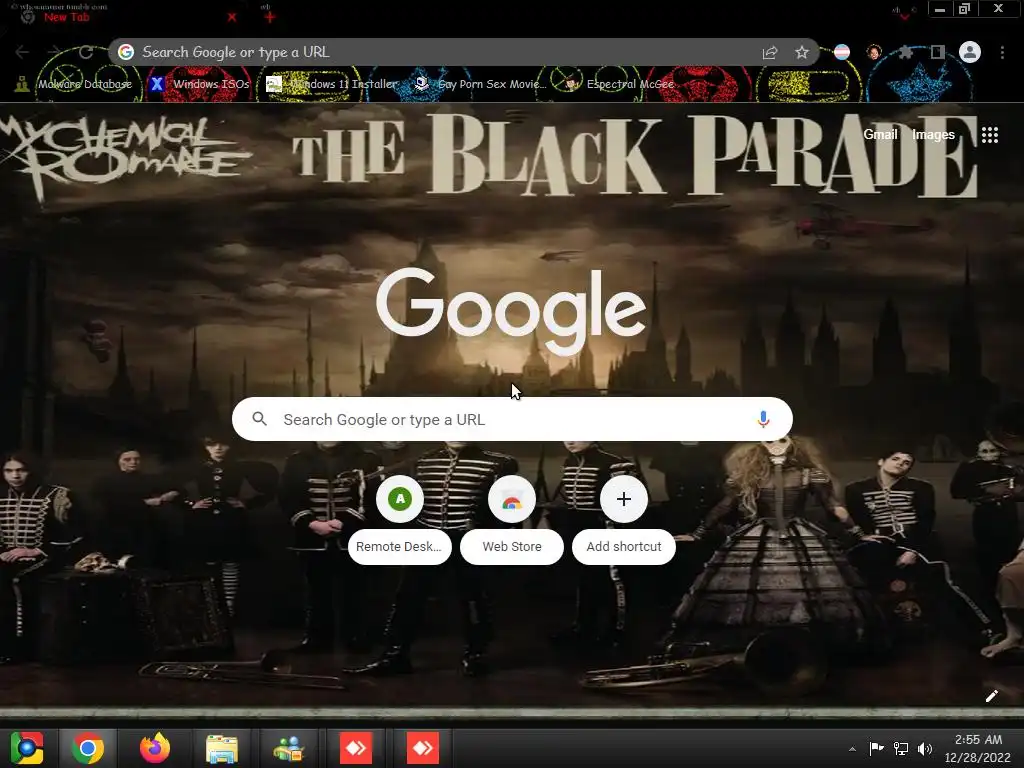Open File Explorer from the taskbar
1024x768 pixels.
tap(222, 748)
